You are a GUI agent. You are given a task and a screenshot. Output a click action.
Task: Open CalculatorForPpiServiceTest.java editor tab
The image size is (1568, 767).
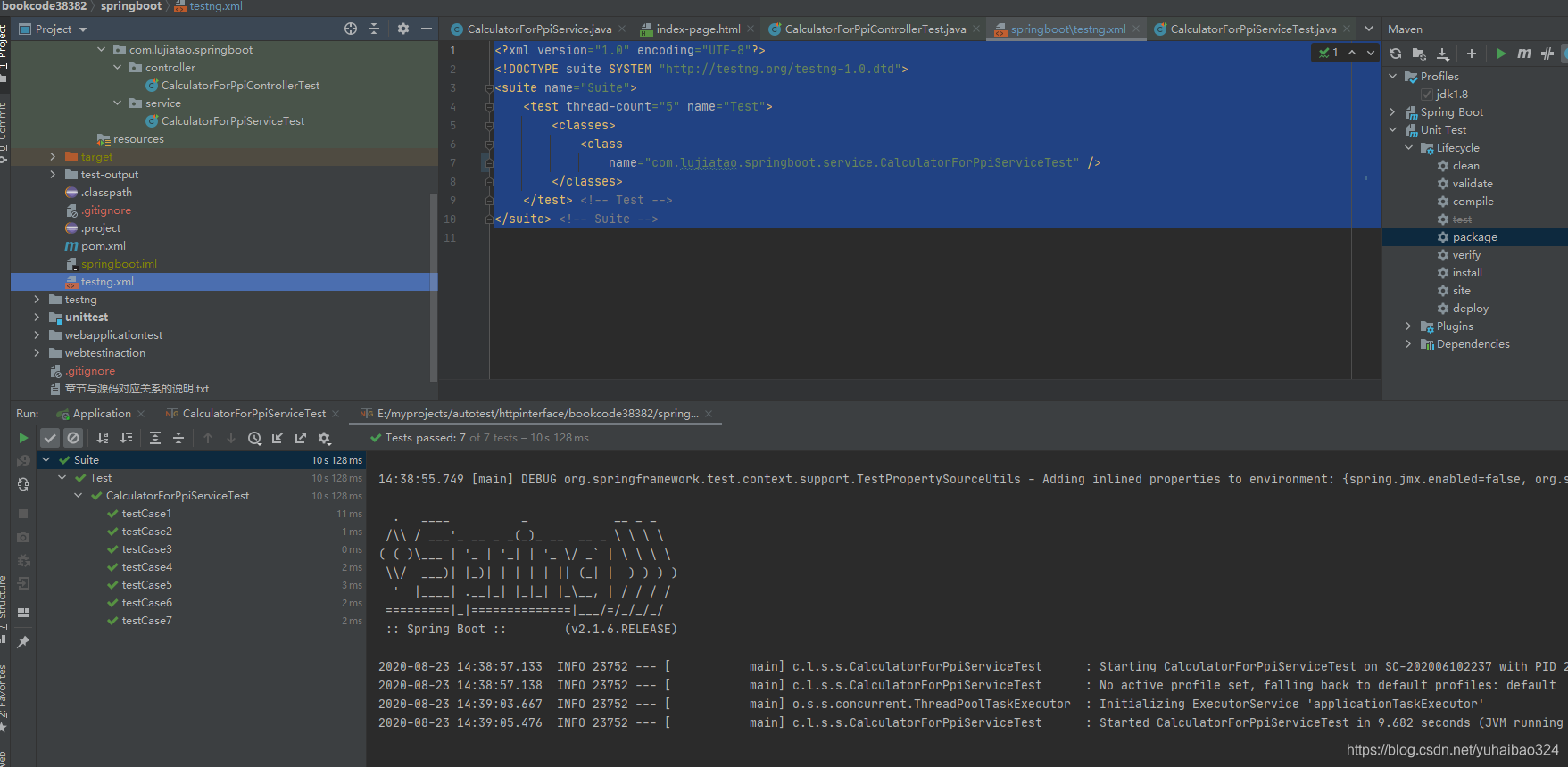(1252, 29)
